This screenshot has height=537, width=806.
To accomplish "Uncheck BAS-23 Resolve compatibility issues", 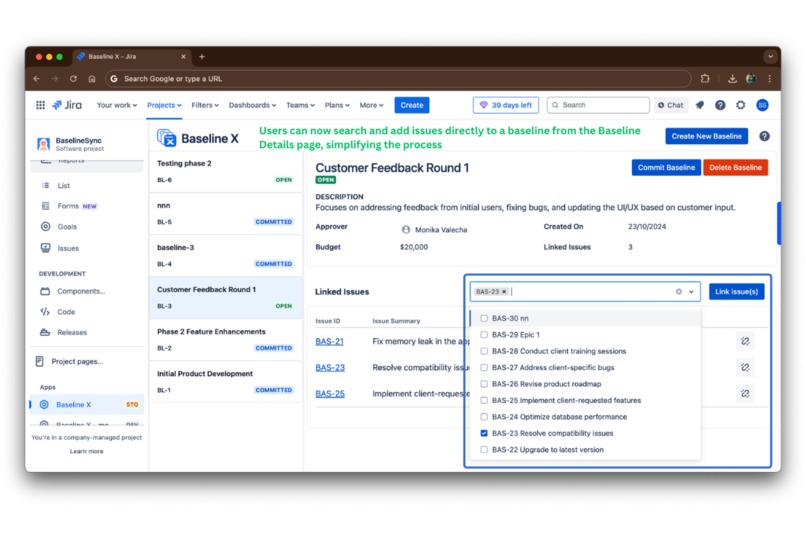I will click(484, 433).
